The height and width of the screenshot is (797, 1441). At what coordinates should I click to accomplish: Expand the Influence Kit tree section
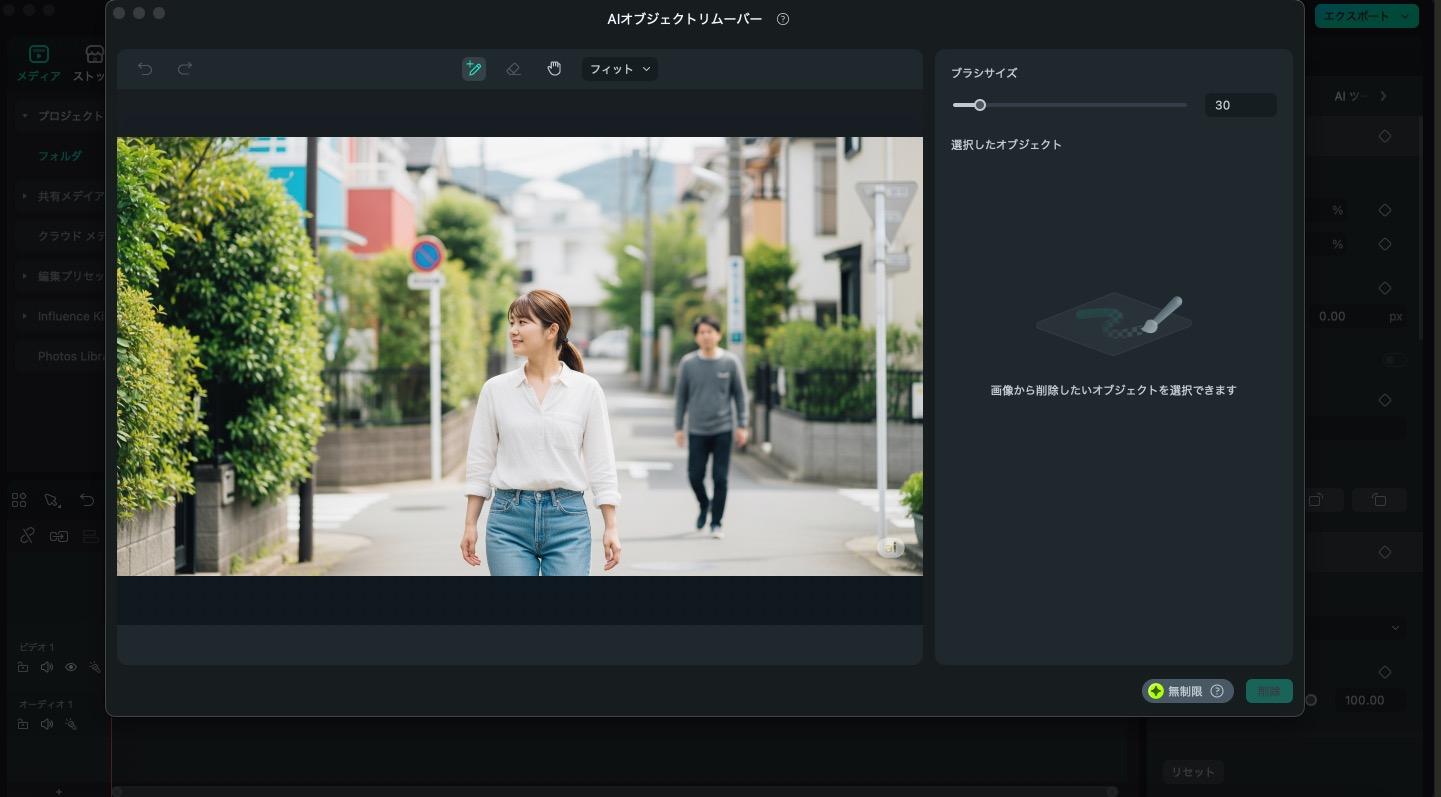tap(24, 316)
